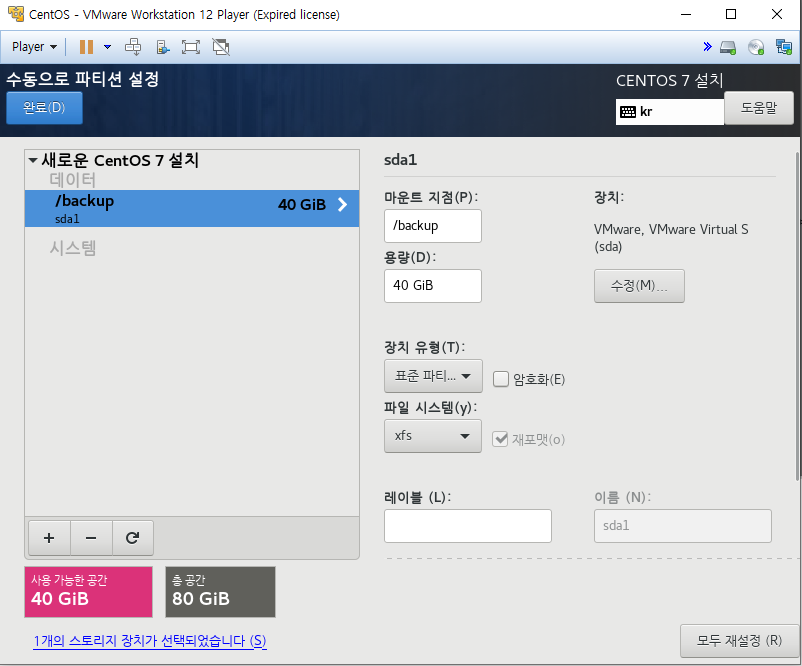Image resolution: width=802 pixels, height=666 pixels.
Task: Pause the virtual machine
Action: (86, 47)
